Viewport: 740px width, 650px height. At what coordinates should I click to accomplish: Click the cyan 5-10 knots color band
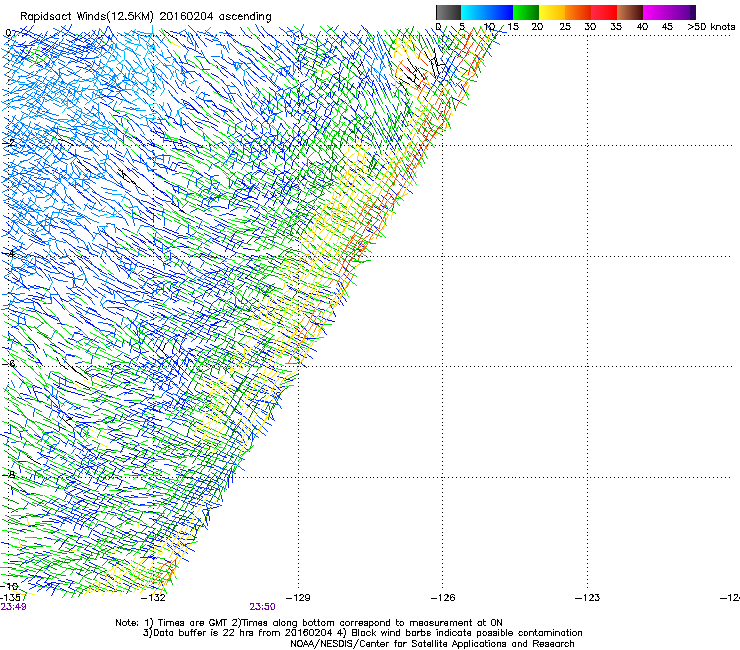[474, 12]
